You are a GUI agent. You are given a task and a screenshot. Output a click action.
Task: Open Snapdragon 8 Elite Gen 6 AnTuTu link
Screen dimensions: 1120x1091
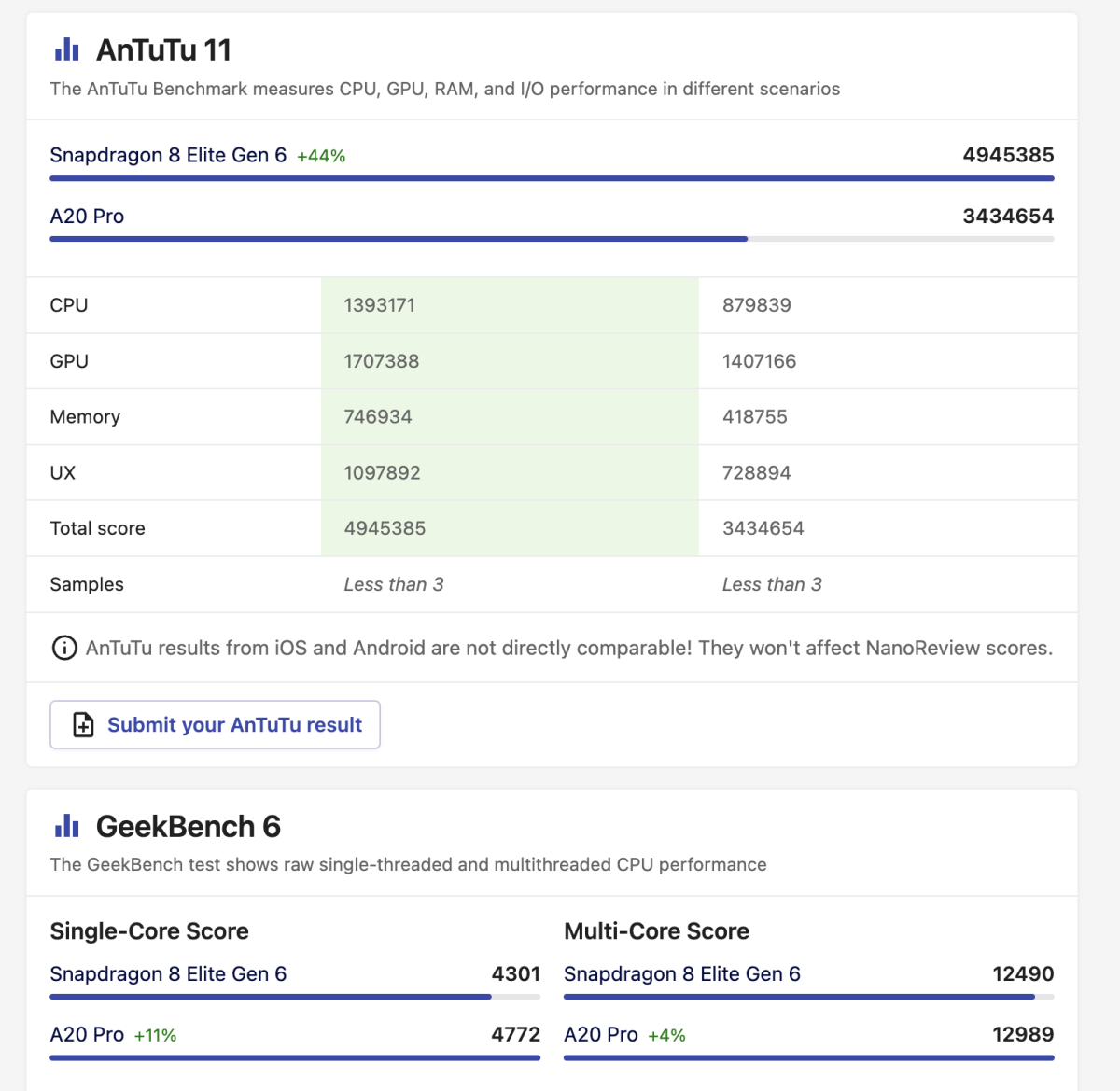coord(168,155)
